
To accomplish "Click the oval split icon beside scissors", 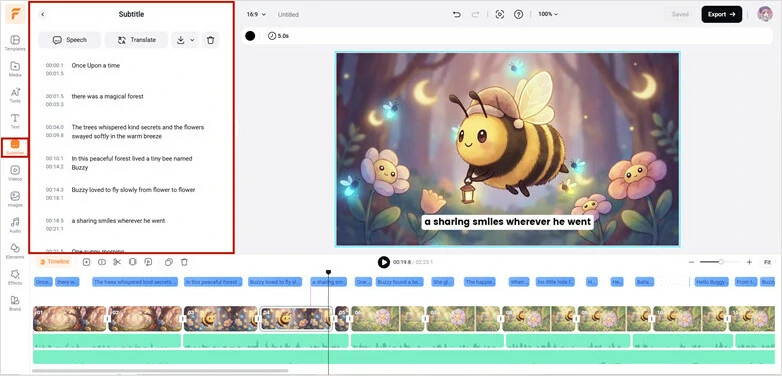I will click(x=102, y=262).
